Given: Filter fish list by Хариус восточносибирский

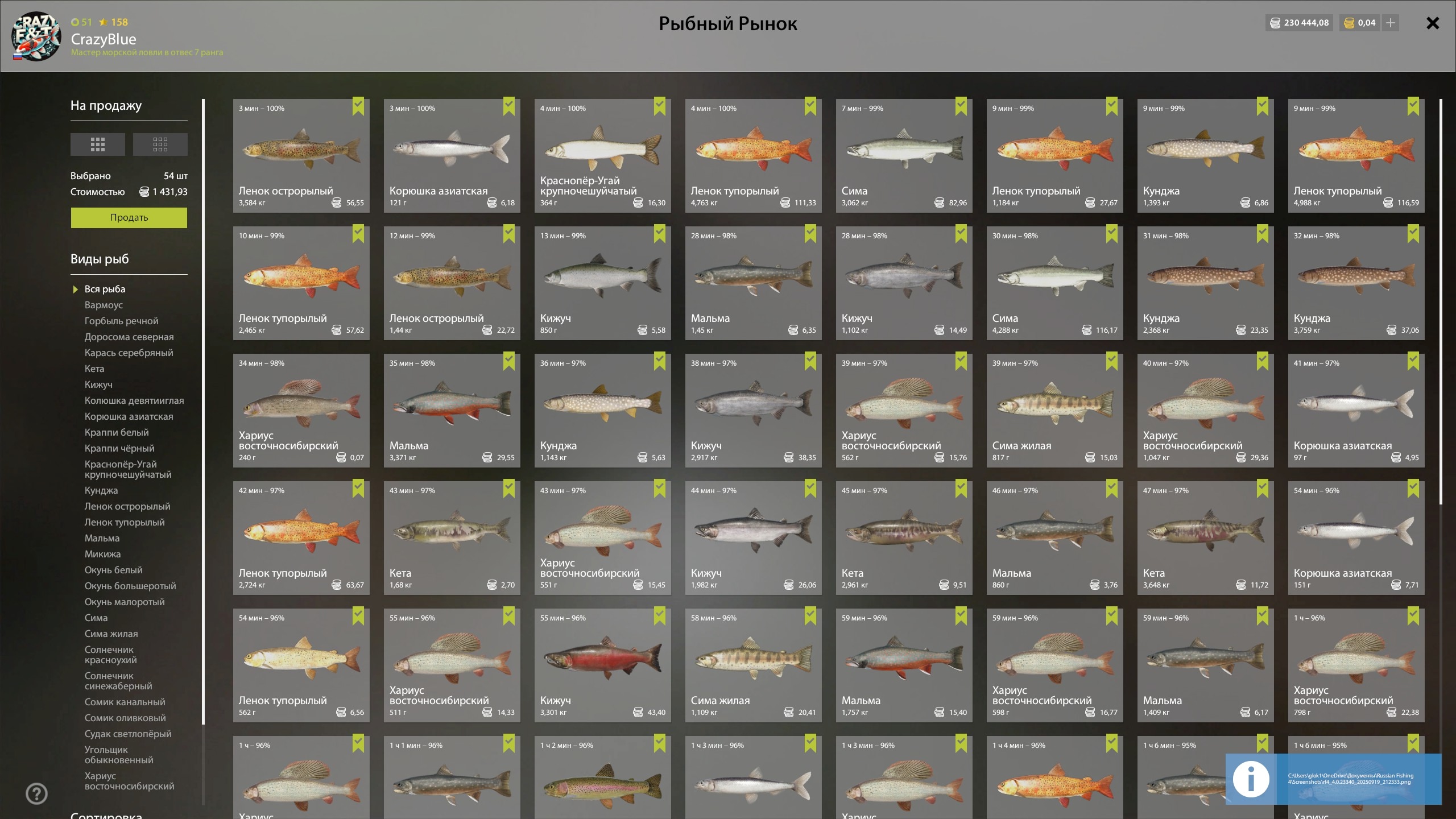Looking at the screenshot, I should pos(130,781).
